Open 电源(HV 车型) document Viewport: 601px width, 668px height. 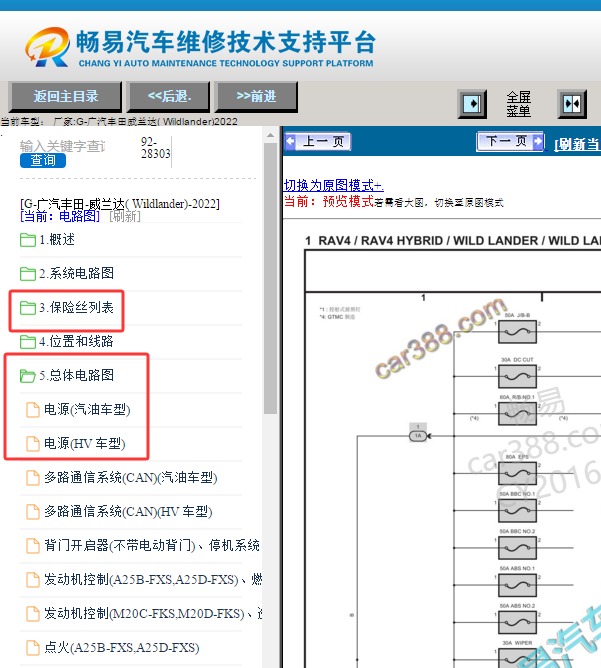point(85,443)
